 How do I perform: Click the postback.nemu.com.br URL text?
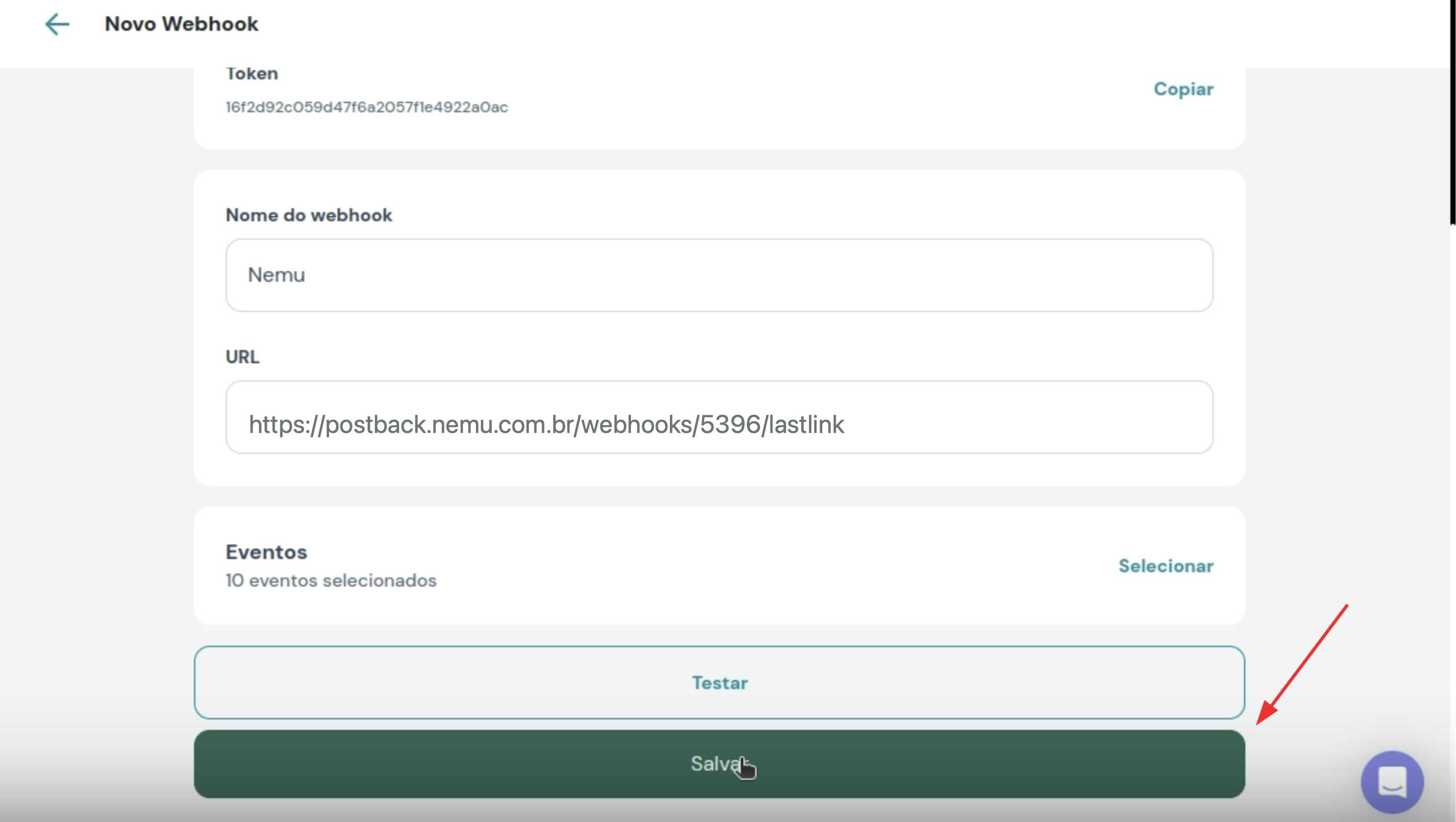546,425
